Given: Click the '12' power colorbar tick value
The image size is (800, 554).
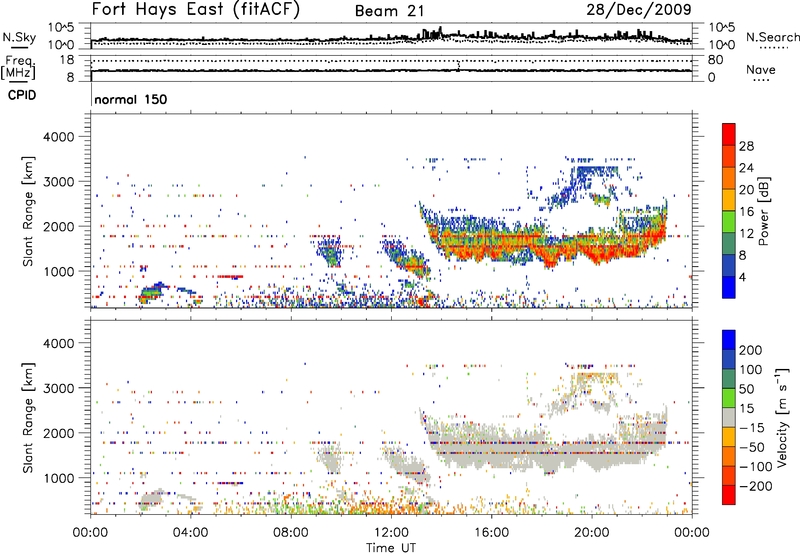Looking at the screenshot, I should pyautogui.click(x=746, y=234).
